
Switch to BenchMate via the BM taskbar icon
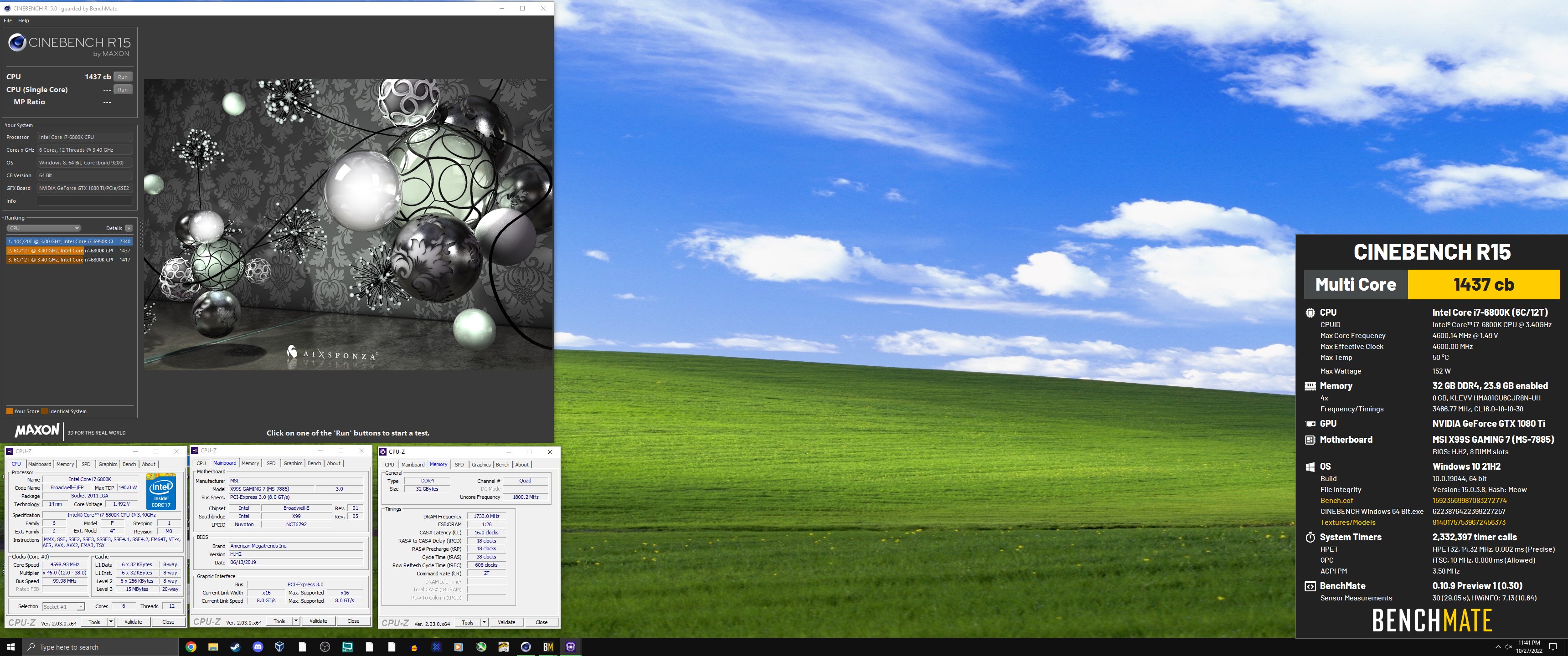[548, 647]
